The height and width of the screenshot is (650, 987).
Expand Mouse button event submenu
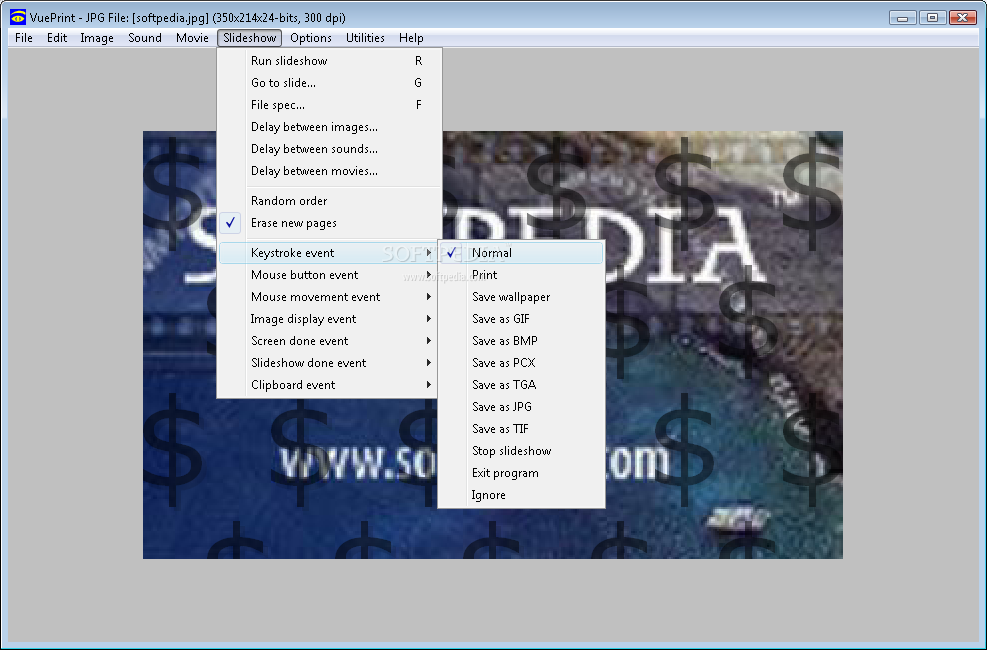[329, 275]
